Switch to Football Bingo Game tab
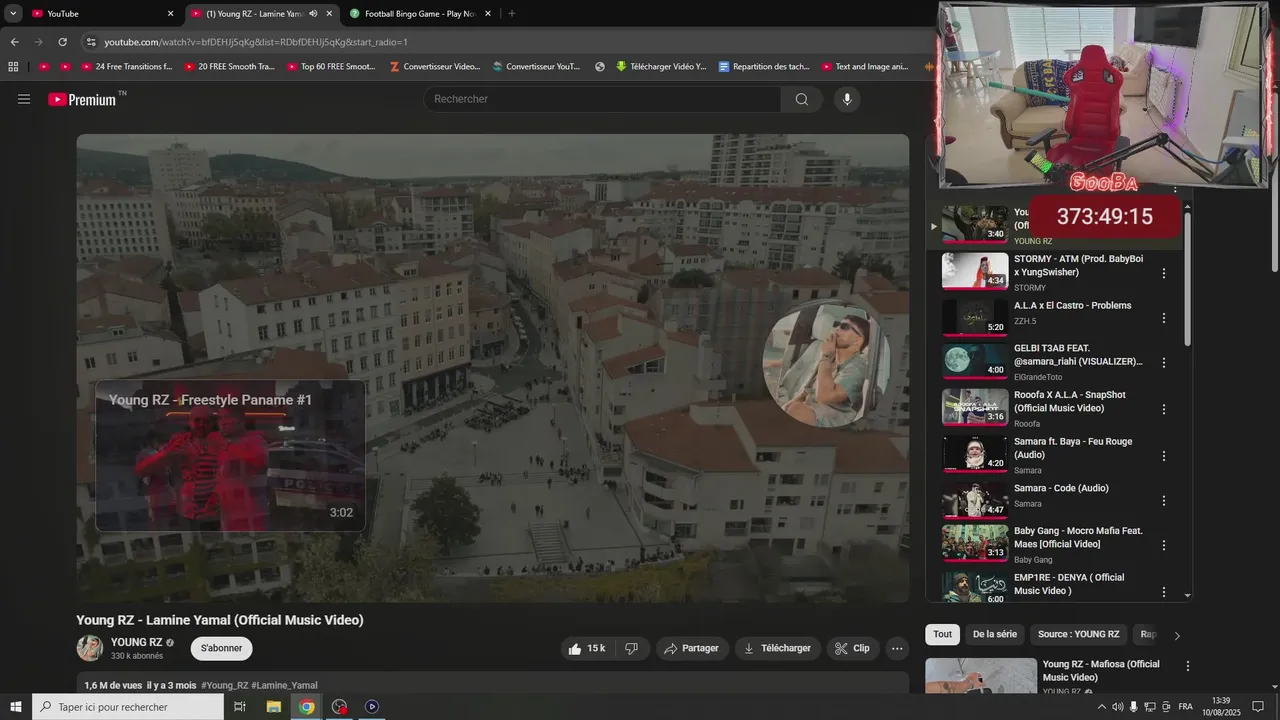Image resolution: width=1280 pixels, height=720 pixels. point(421,14)
